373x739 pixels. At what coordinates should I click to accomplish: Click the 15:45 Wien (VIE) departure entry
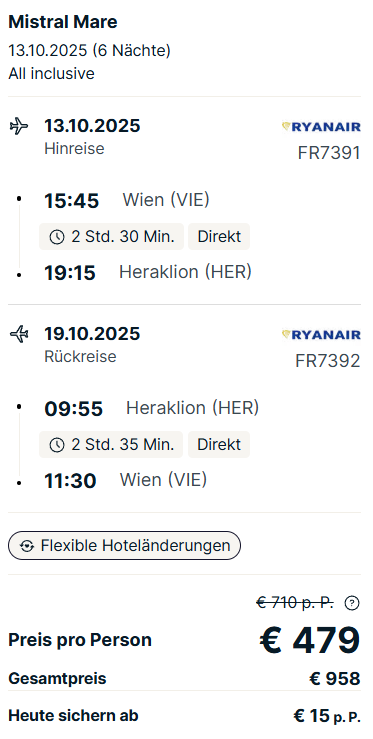coord(127,200)
